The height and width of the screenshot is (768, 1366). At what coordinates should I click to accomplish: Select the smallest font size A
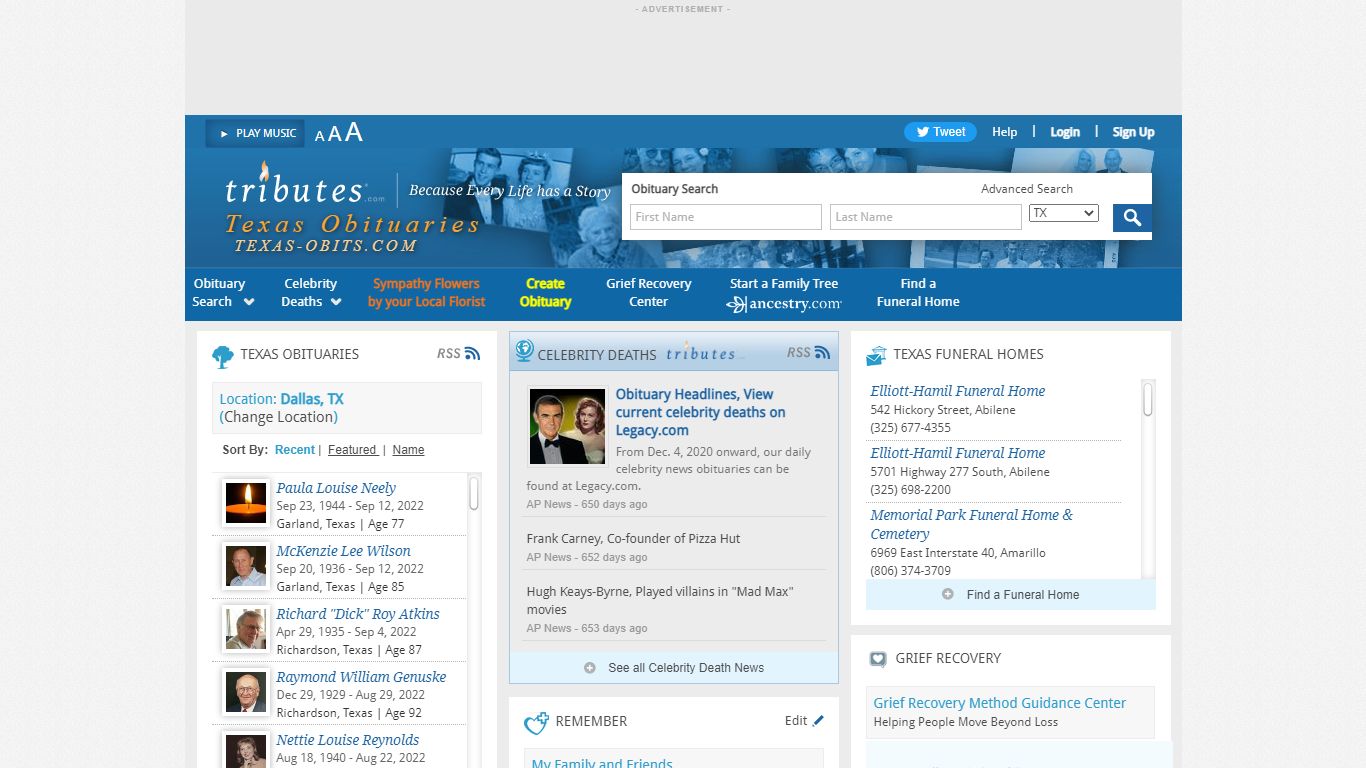tap(320, 136)
